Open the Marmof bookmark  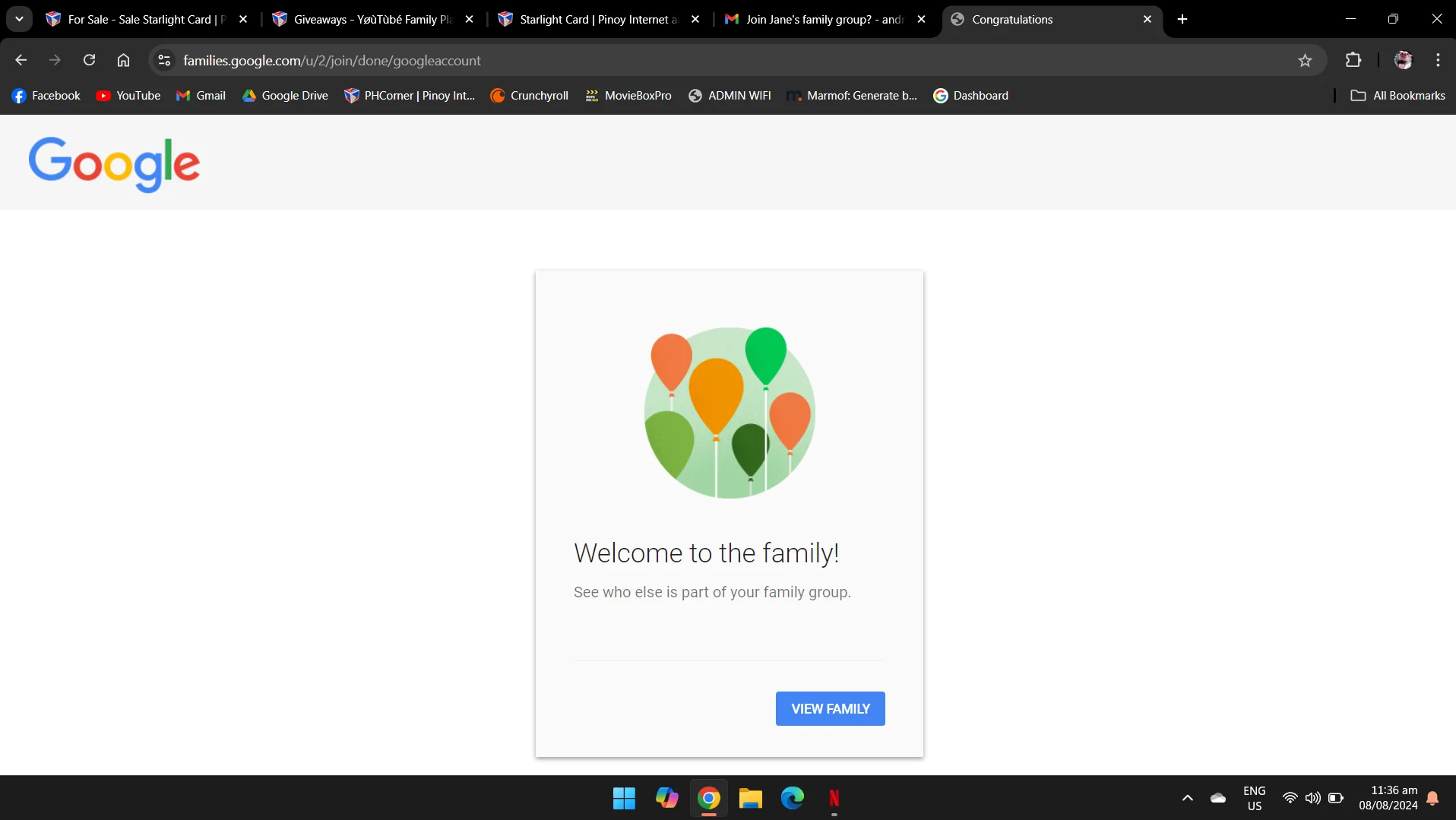point(852,95)
